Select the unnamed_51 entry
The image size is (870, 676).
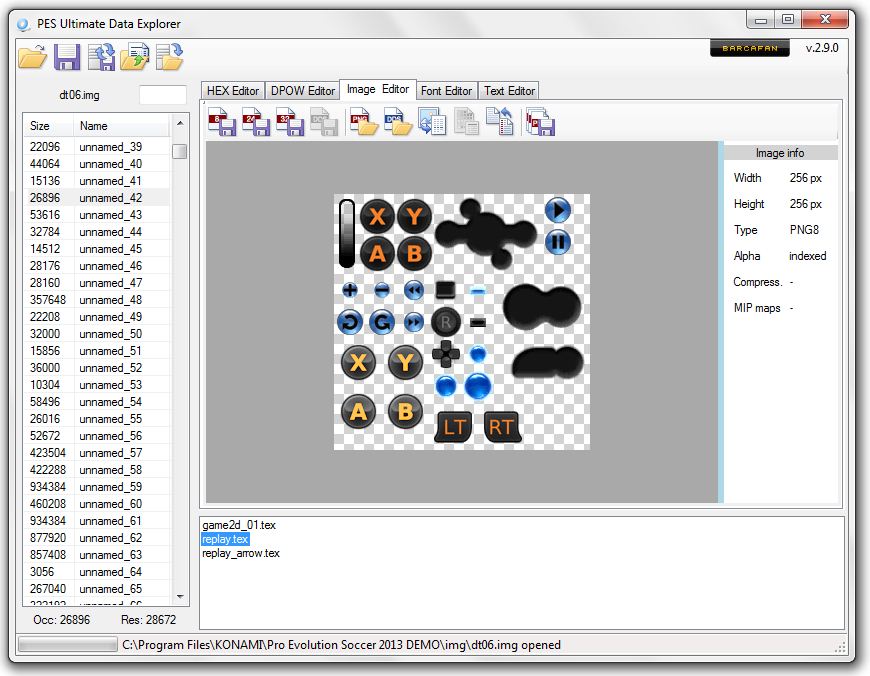(97, 351)
